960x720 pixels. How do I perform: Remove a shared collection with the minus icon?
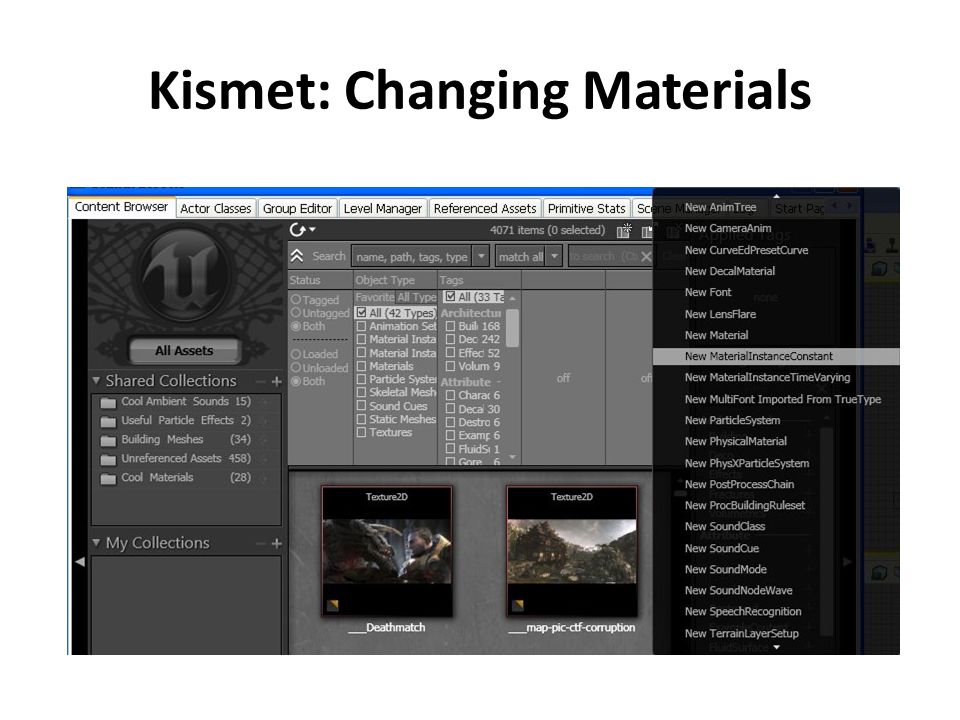coord(261,381)
